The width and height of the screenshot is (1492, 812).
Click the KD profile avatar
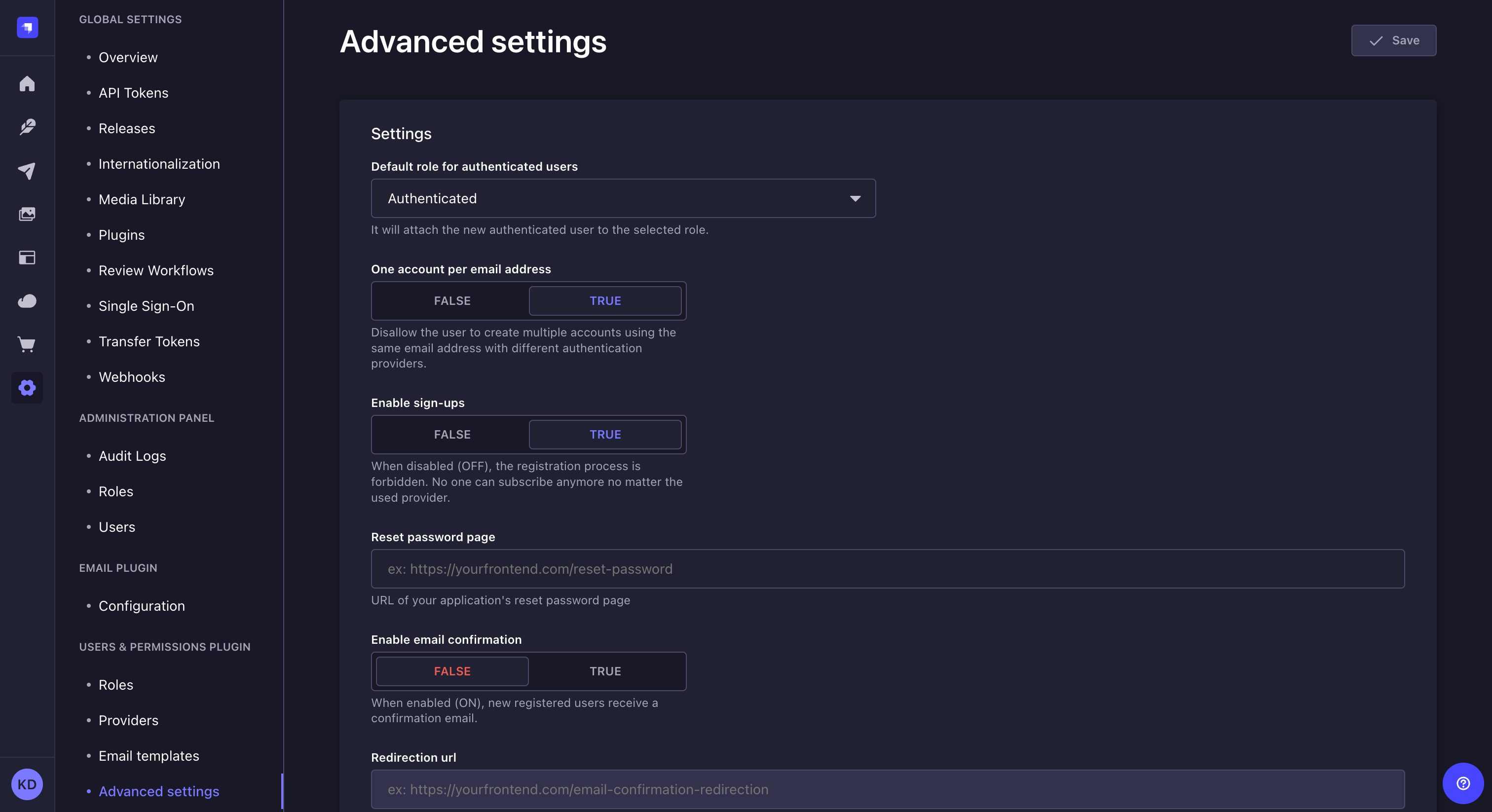point(27,784)
